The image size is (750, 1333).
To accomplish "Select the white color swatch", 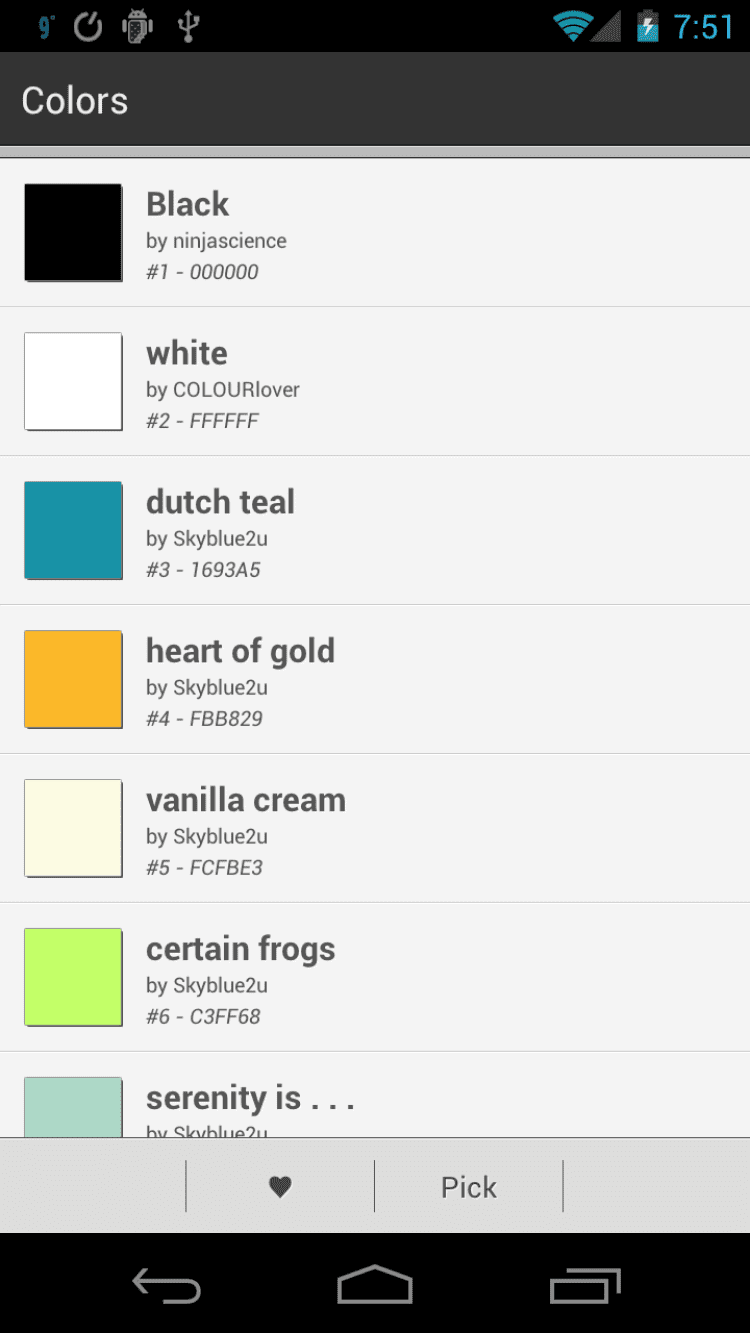I will (73, 381).
